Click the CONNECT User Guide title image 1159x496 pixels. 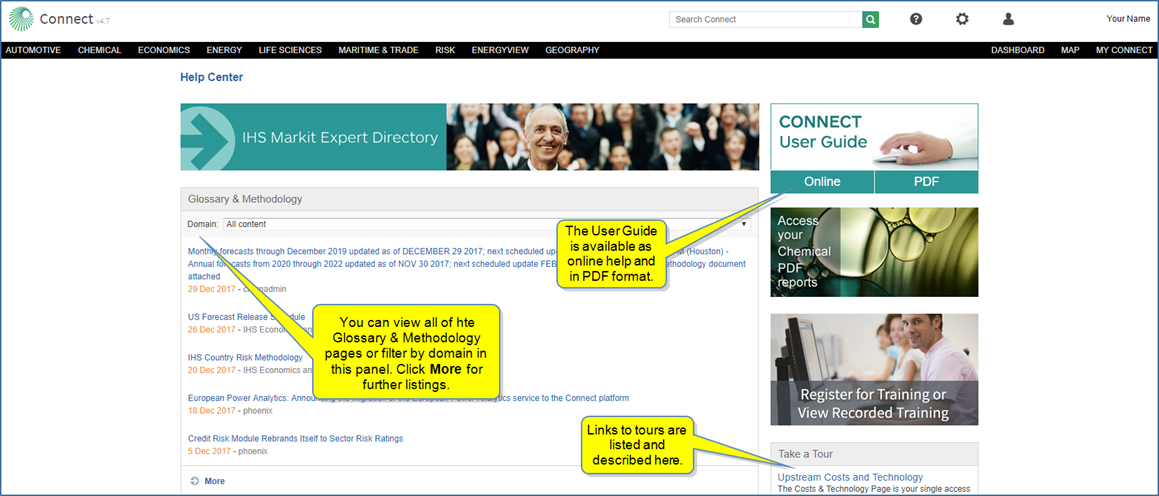(874, 137)
